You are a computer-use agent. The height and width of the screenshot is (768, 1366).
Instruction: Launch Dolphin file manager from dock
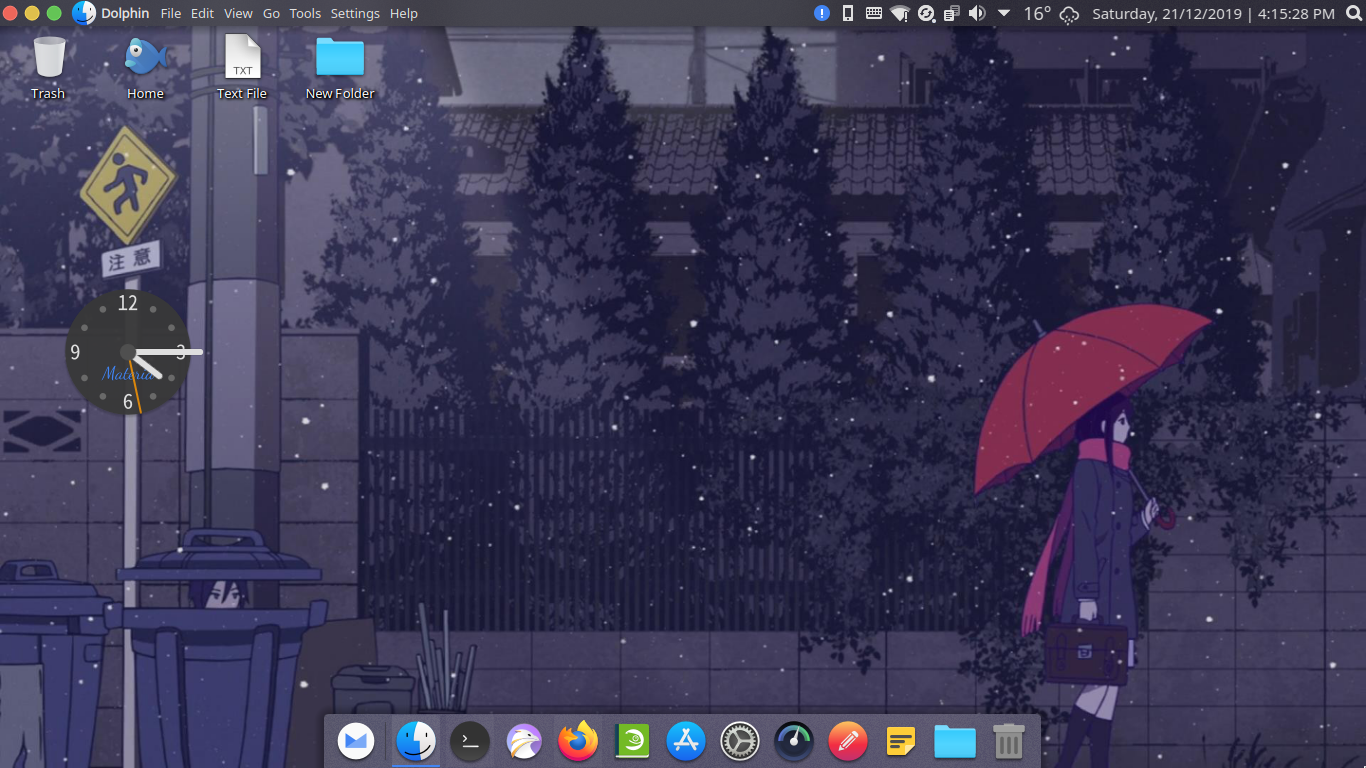(x=415, y=741)
